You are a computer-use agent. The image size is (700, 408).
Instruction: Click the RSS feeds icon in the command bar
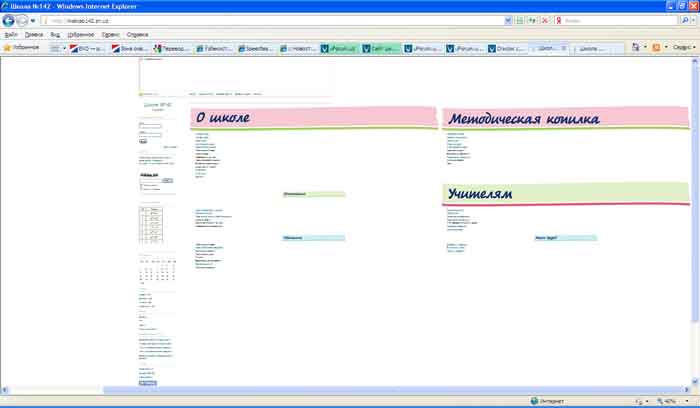[655, 47]
